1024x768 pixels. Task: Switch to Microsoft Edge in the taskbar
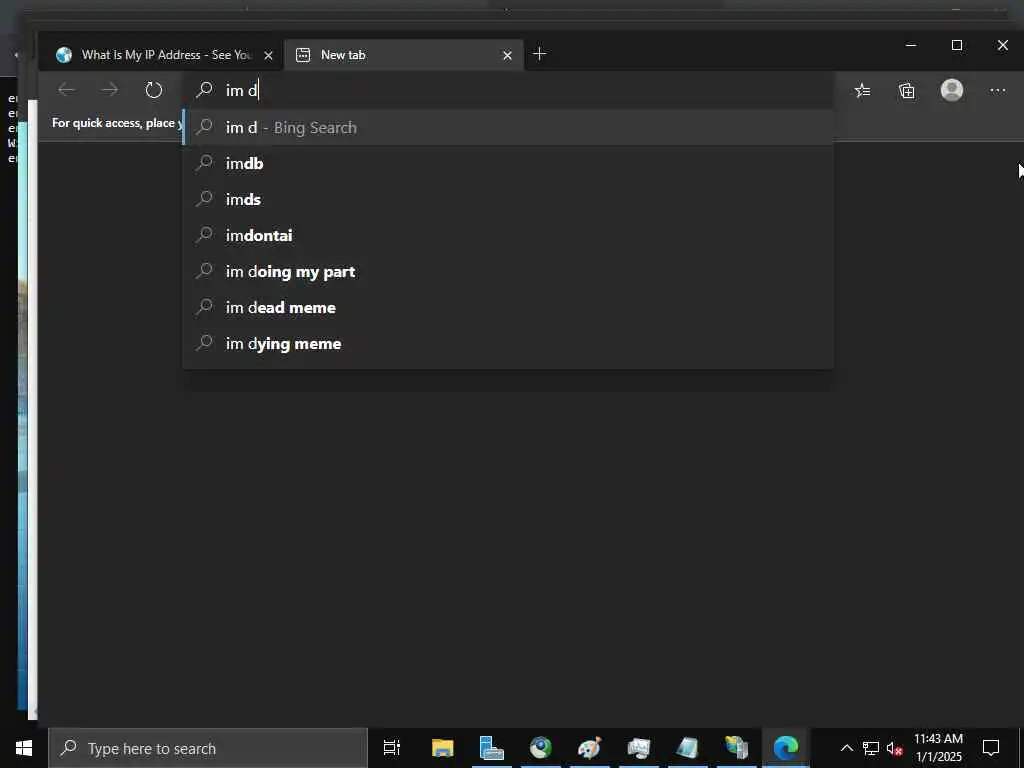786,748
